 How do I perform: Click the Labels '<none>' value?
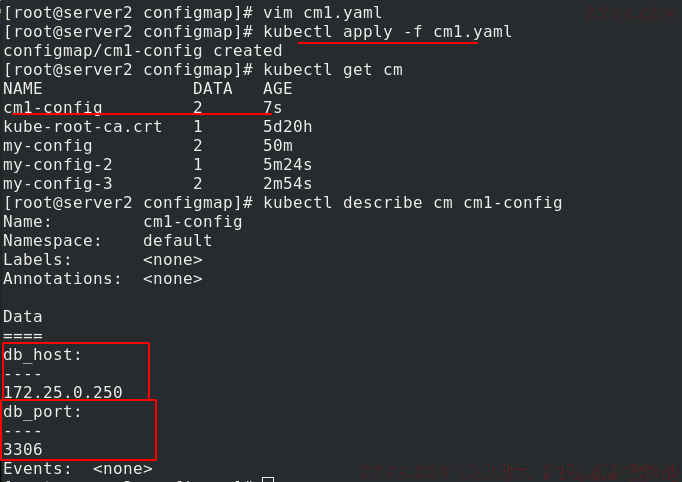173,260
